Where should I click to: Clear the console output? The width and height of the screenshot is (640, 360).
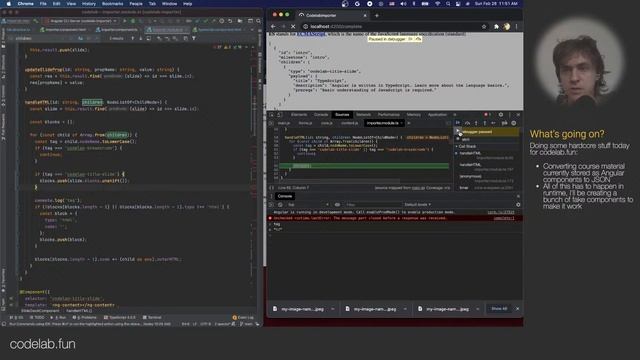tap(280, 204)
